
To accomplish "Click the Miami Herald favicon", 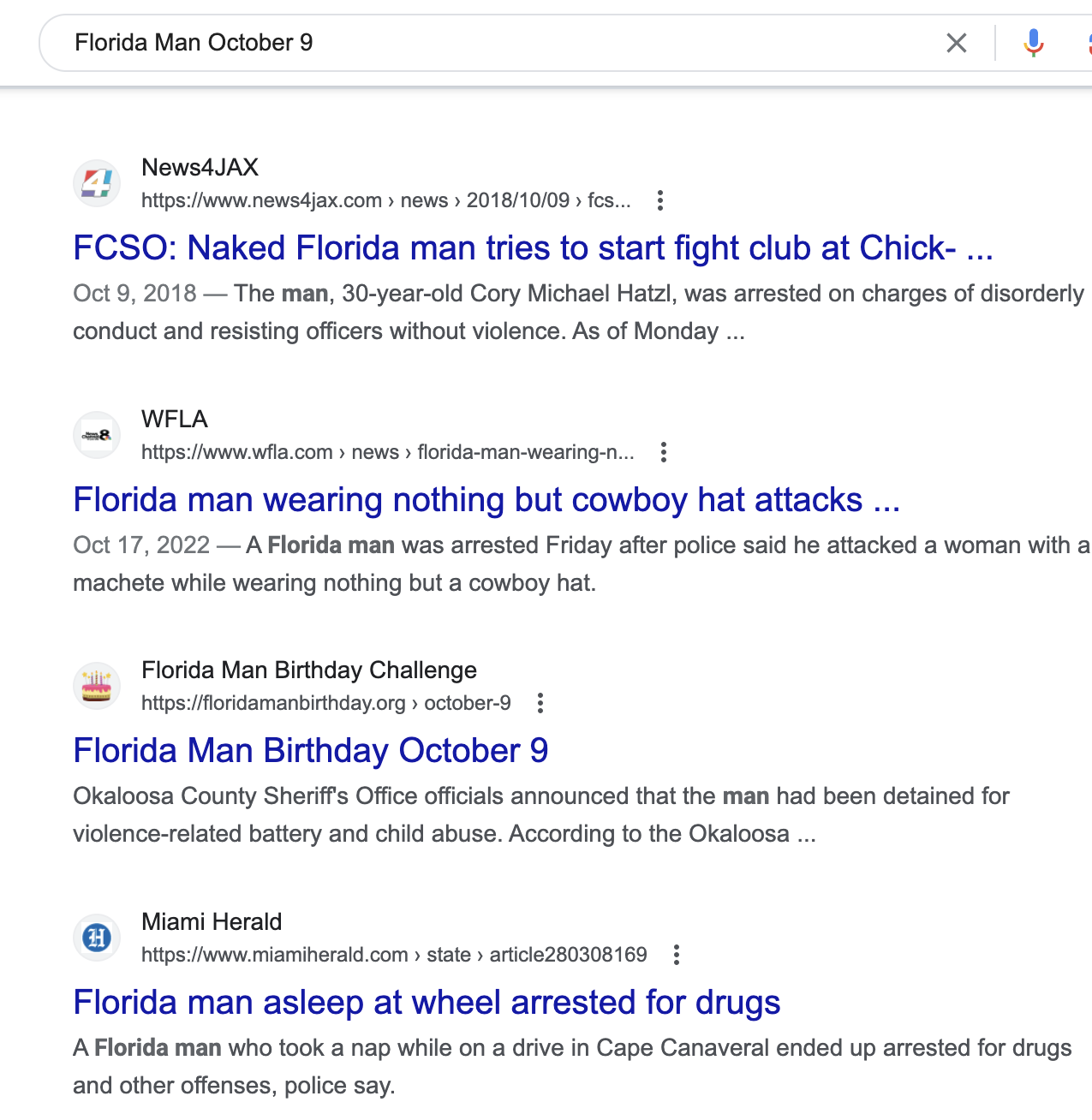I will (97, 938).
